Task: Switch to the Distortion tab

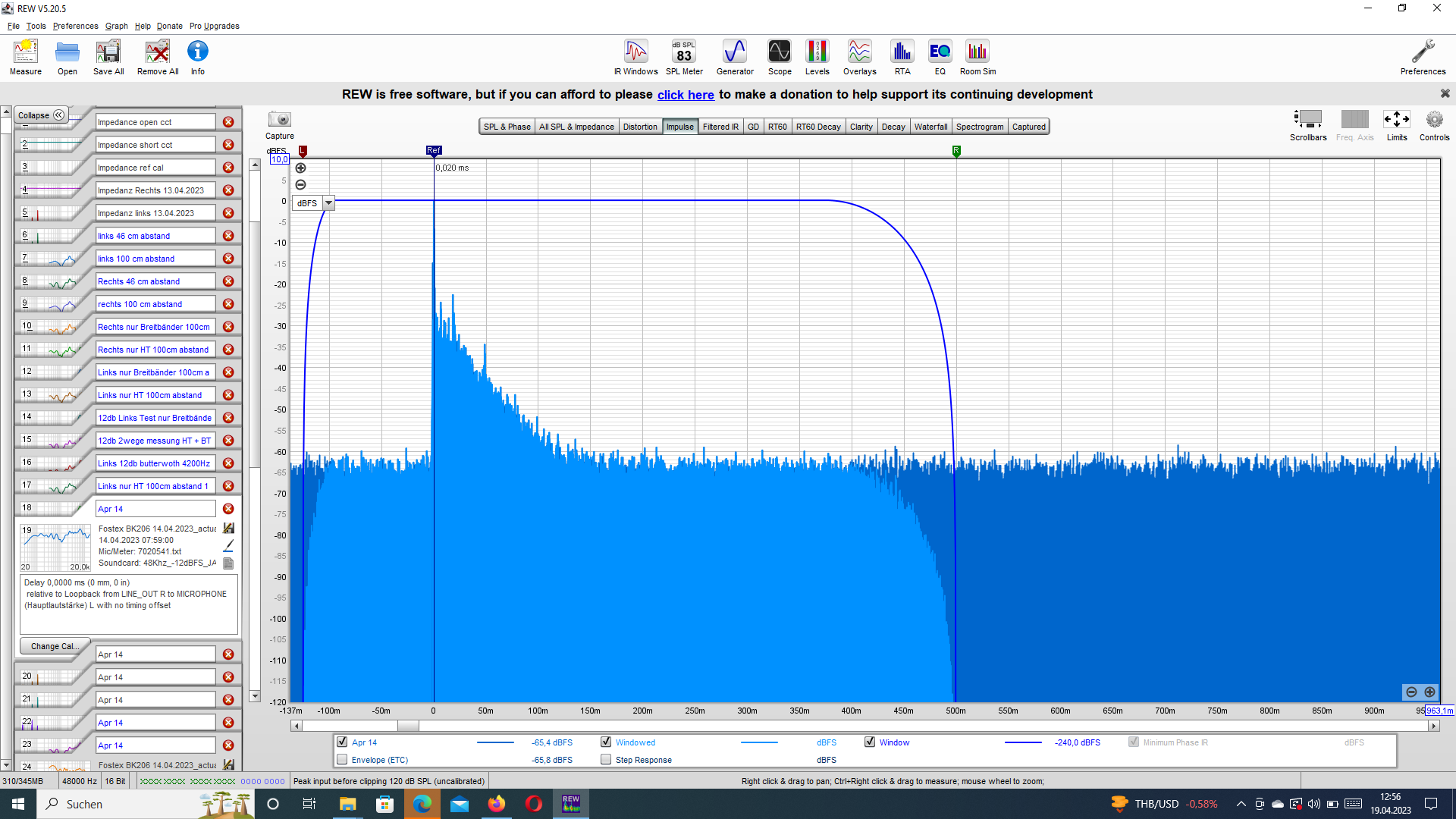Action: click(x=640, y=127)
